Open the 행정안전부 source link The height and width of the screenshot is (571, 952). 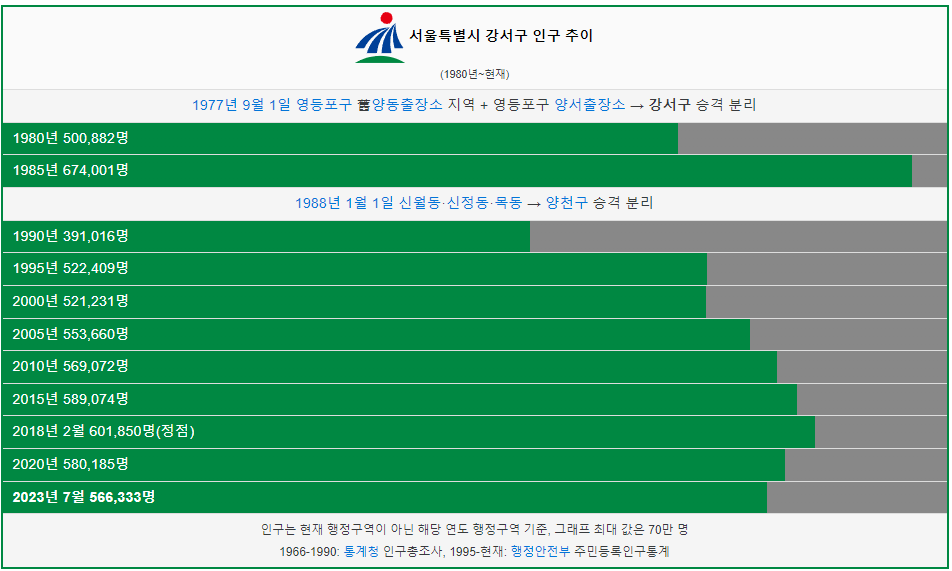tap(540, 552)
